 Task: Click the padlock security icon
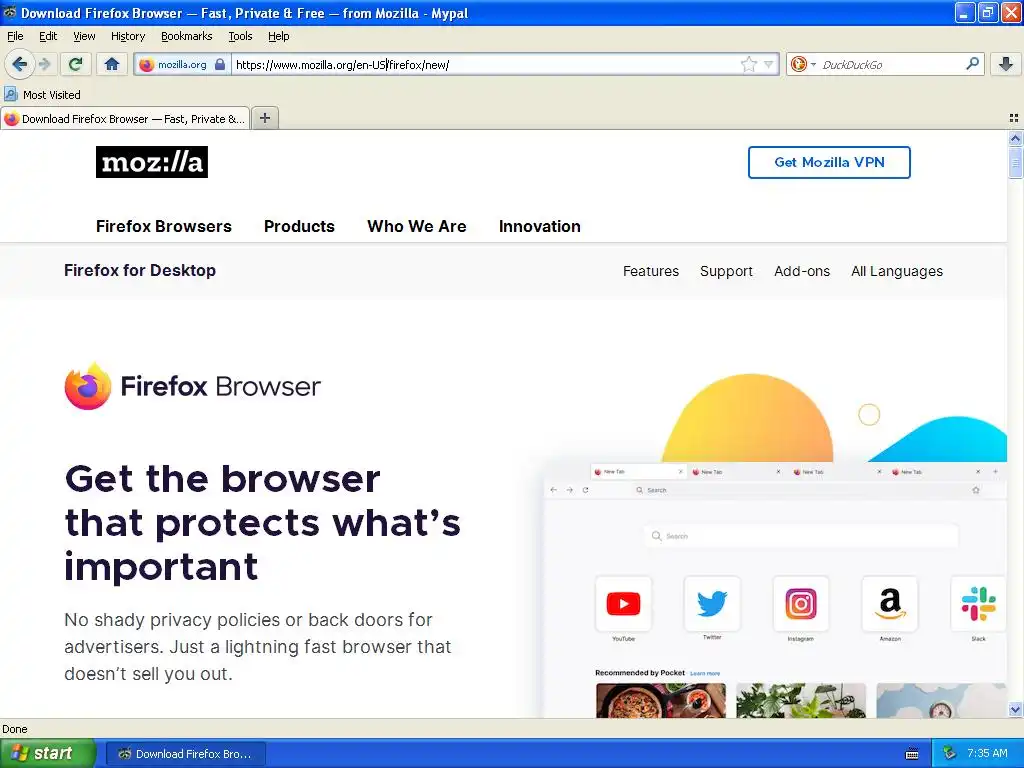click(x=220, y=65)
